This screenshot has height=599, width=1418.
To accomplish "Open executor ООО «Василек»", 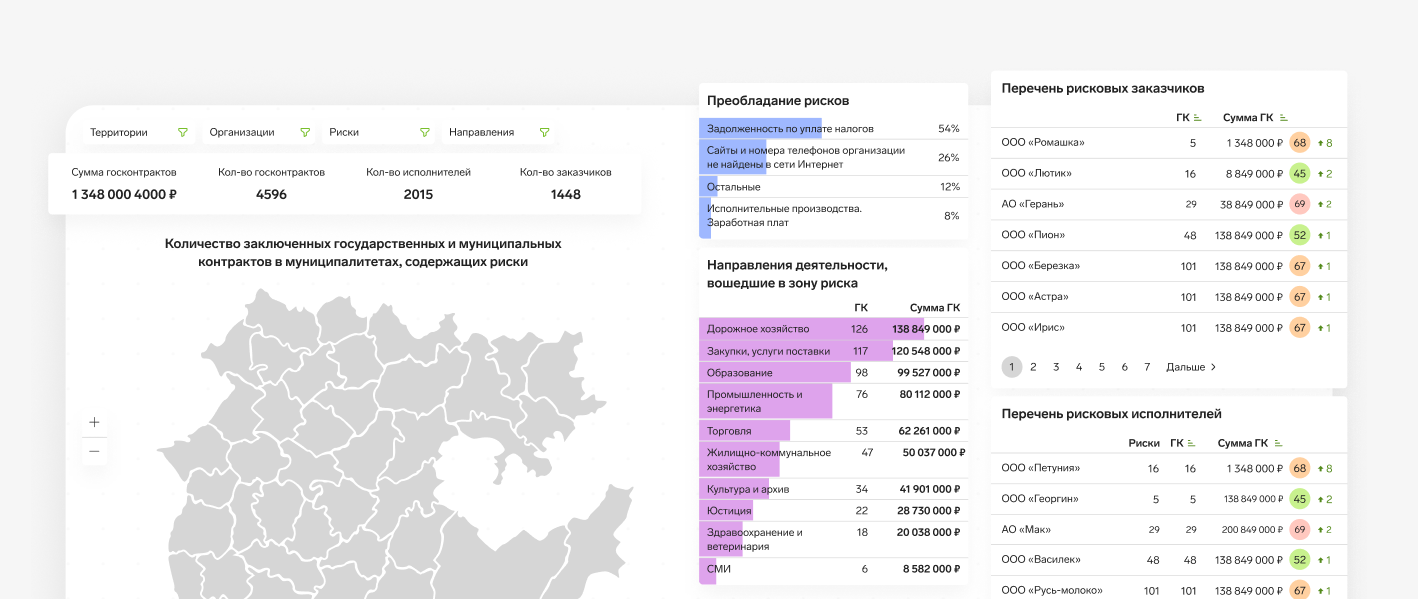I will pyautogui.click(x=1041, y=560).
